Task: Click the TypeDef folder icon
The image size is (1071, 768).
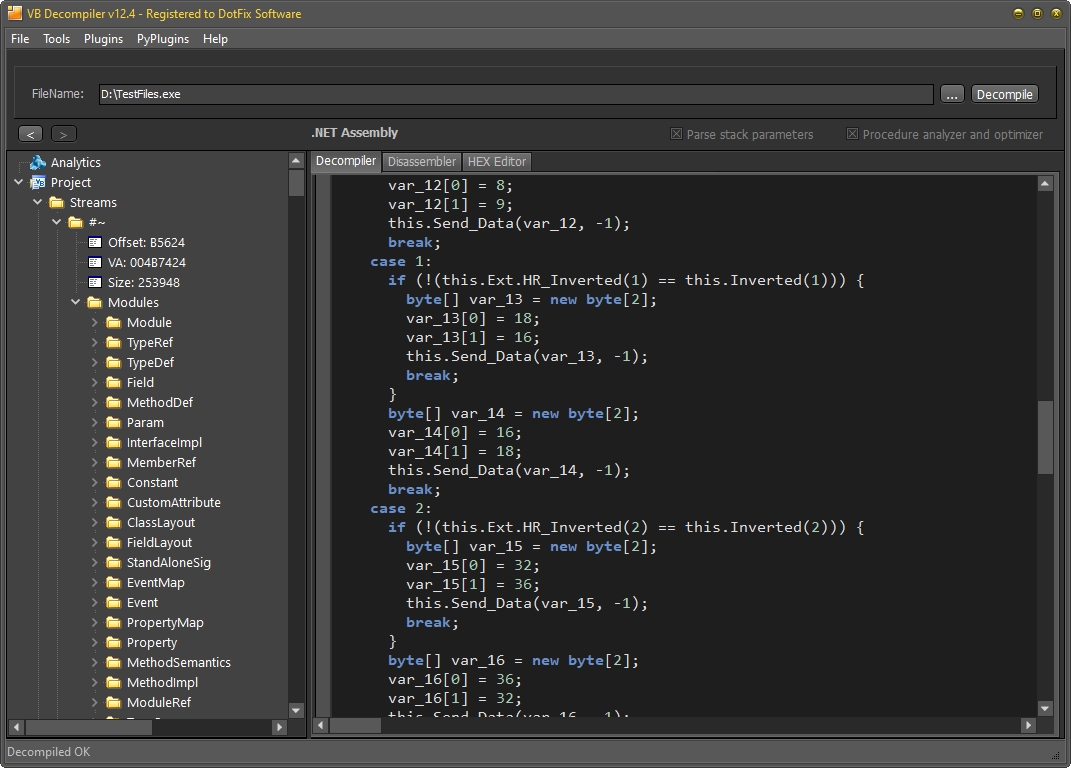Action: 113,362
